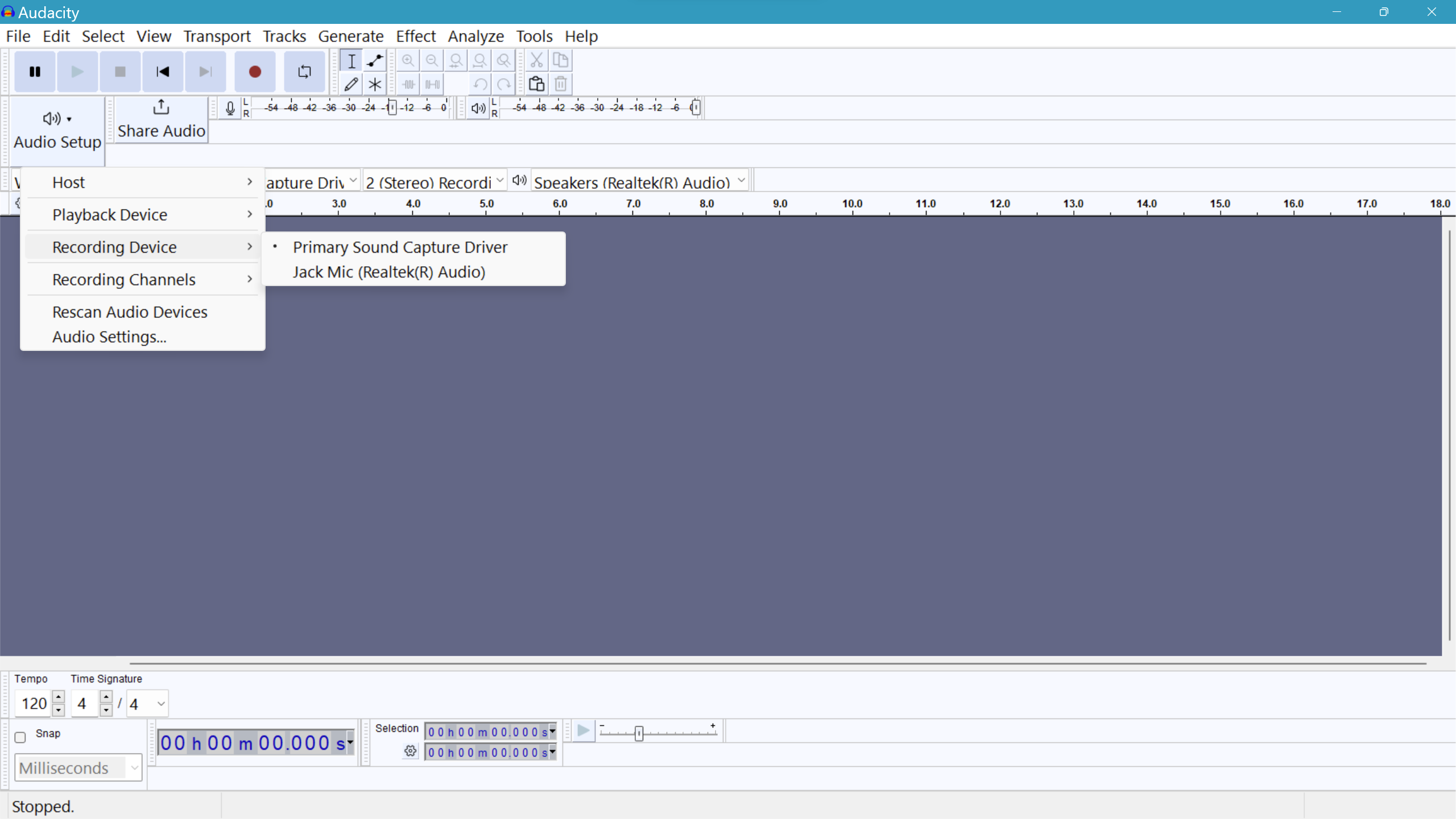Click the Zoom Toggle icon

pyautogui.click(x=503, y=60)
